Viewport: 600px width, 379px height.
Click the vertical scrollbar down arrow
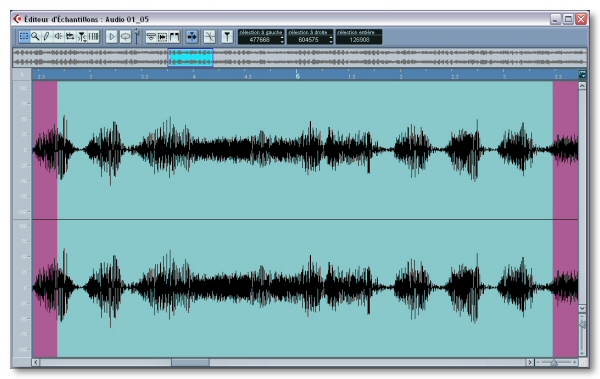pyautogui.click(x=582, y=308)
